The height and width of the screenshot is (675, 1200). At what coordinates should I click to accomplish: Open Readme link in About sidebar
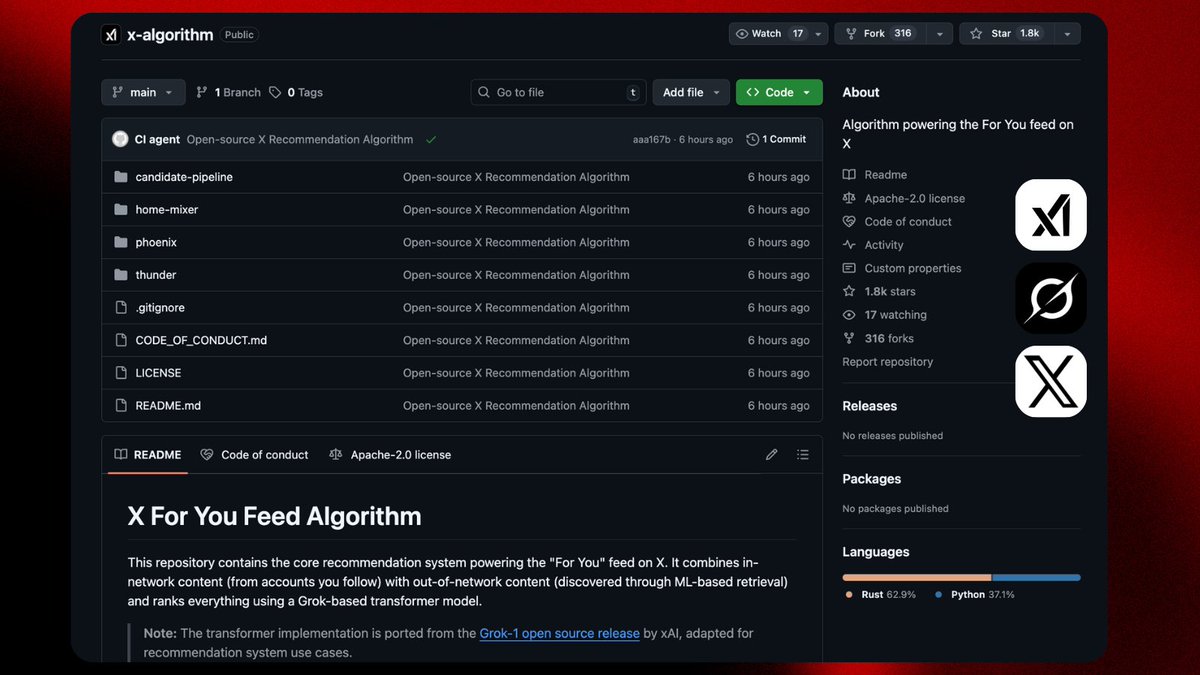point(875,175)
